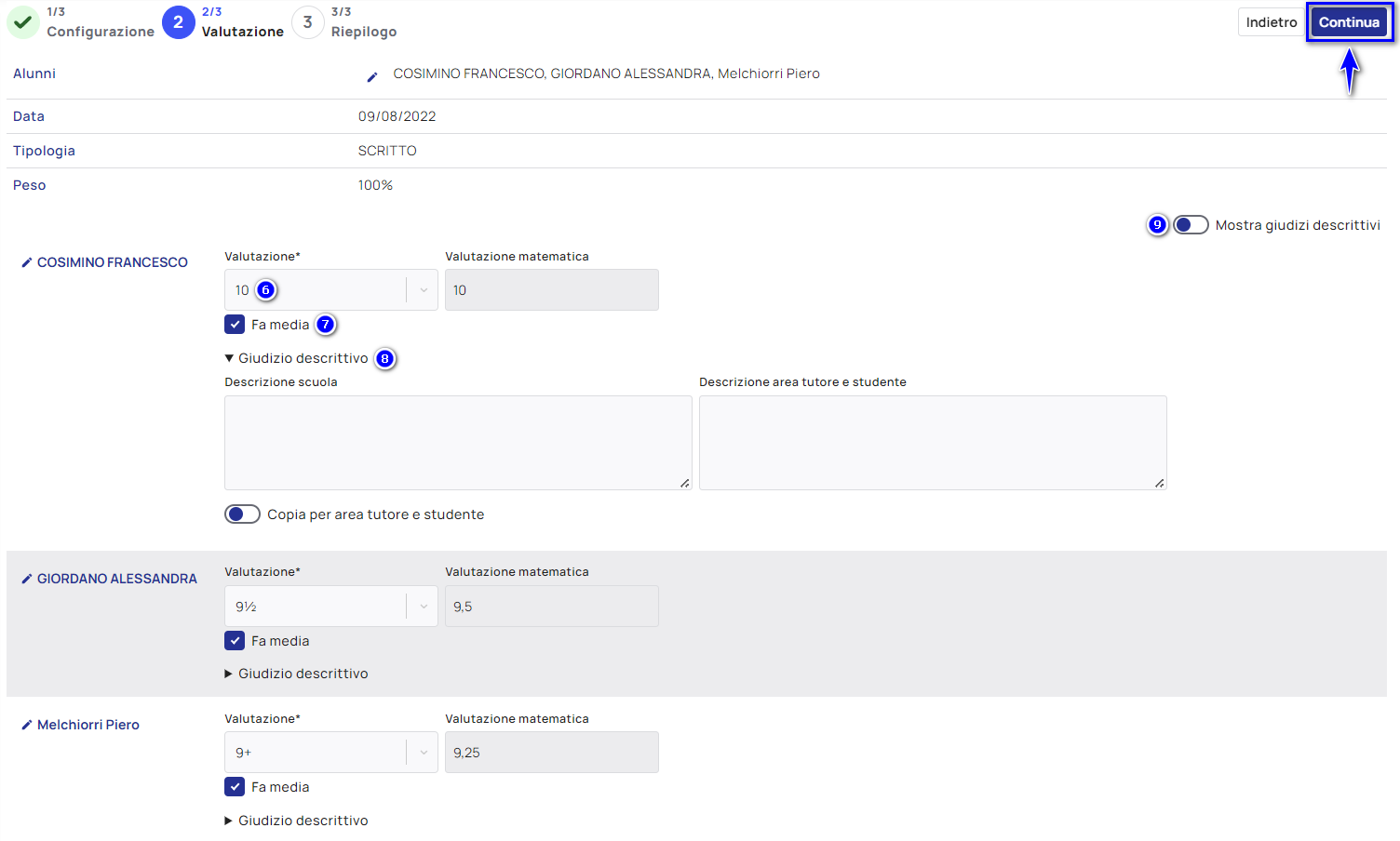Click the pencil icon next to Melchiorri Piero
This screenshot has height=841, width=1400.
(27, 726)
